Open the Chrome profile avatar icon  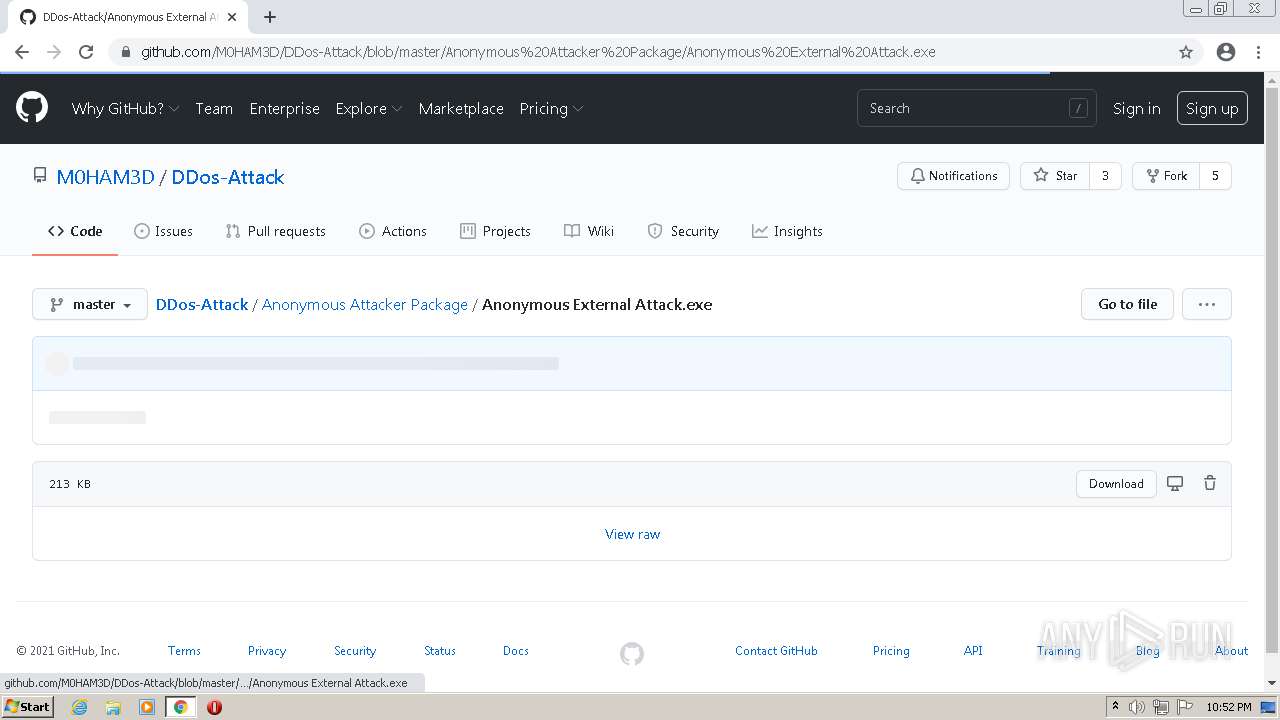pyautogui.click(x=1226, y=52)
